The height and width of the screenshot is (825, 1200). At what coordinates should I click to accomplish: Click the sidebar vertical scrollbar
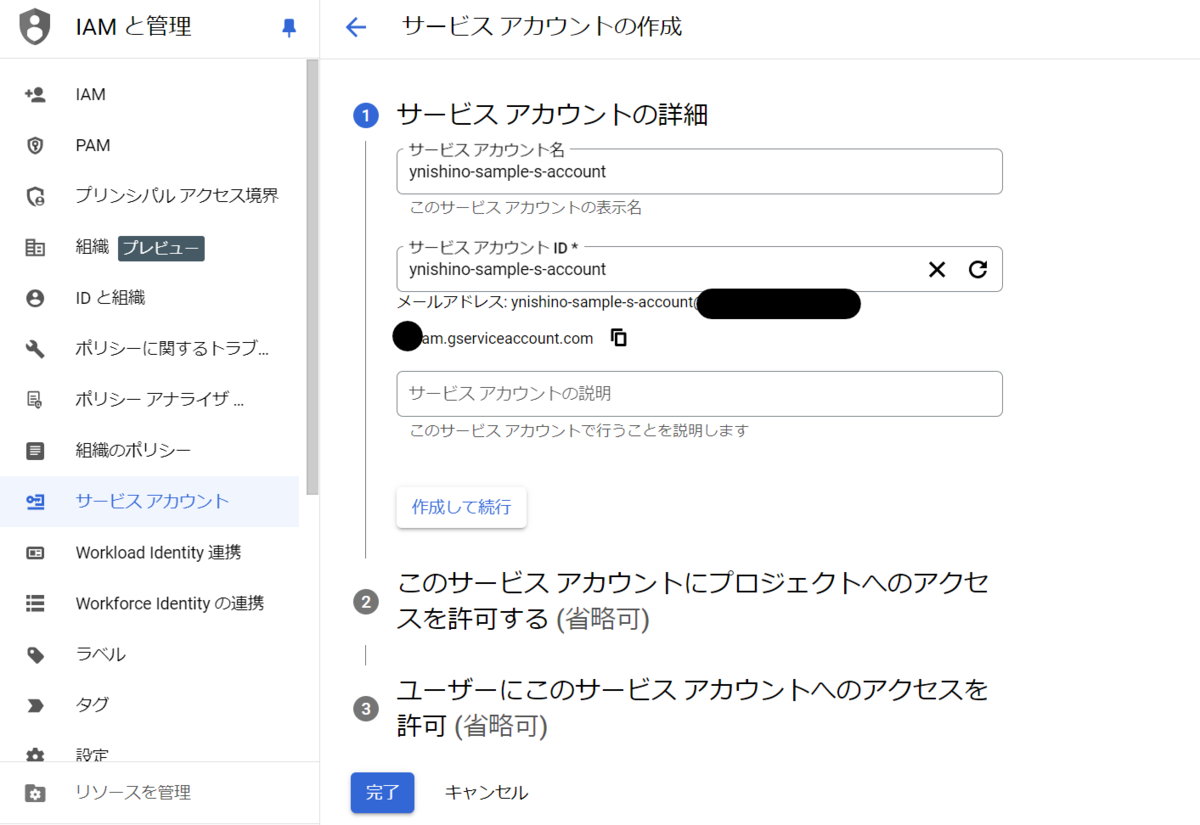[x=313, y=277]
